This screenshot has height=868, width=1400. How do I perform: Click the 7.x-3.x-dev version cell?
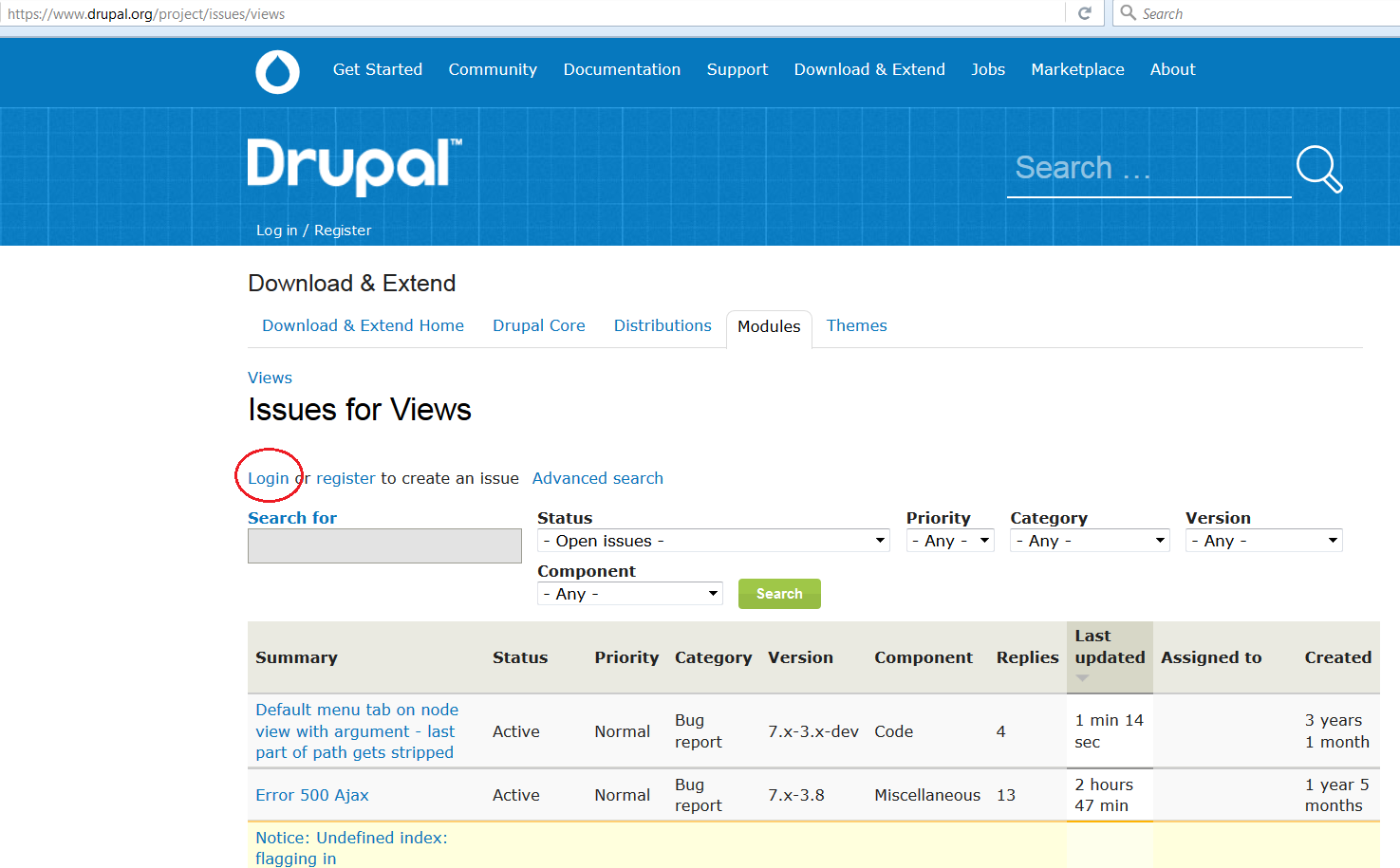(x=813, y=731)
